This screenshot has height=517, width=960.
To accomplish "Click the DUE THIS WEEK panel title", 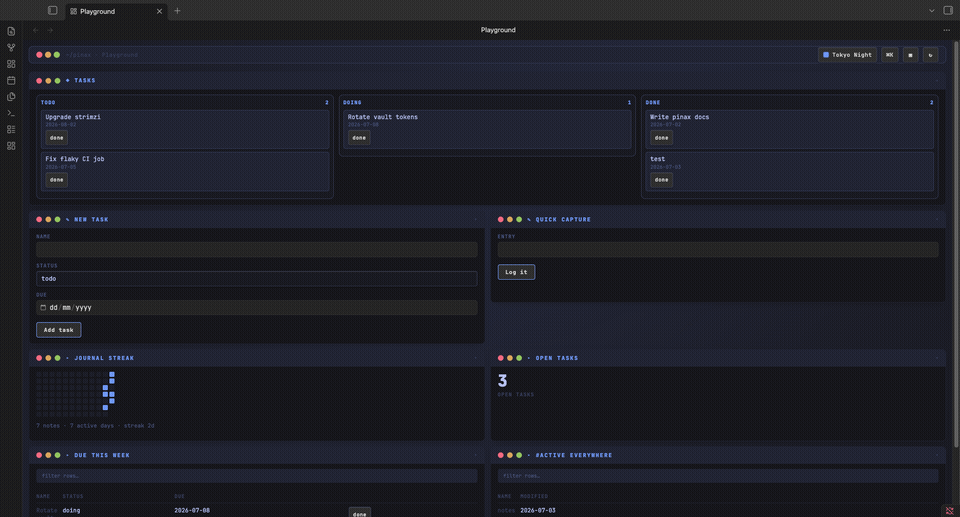I will (102, 456).
